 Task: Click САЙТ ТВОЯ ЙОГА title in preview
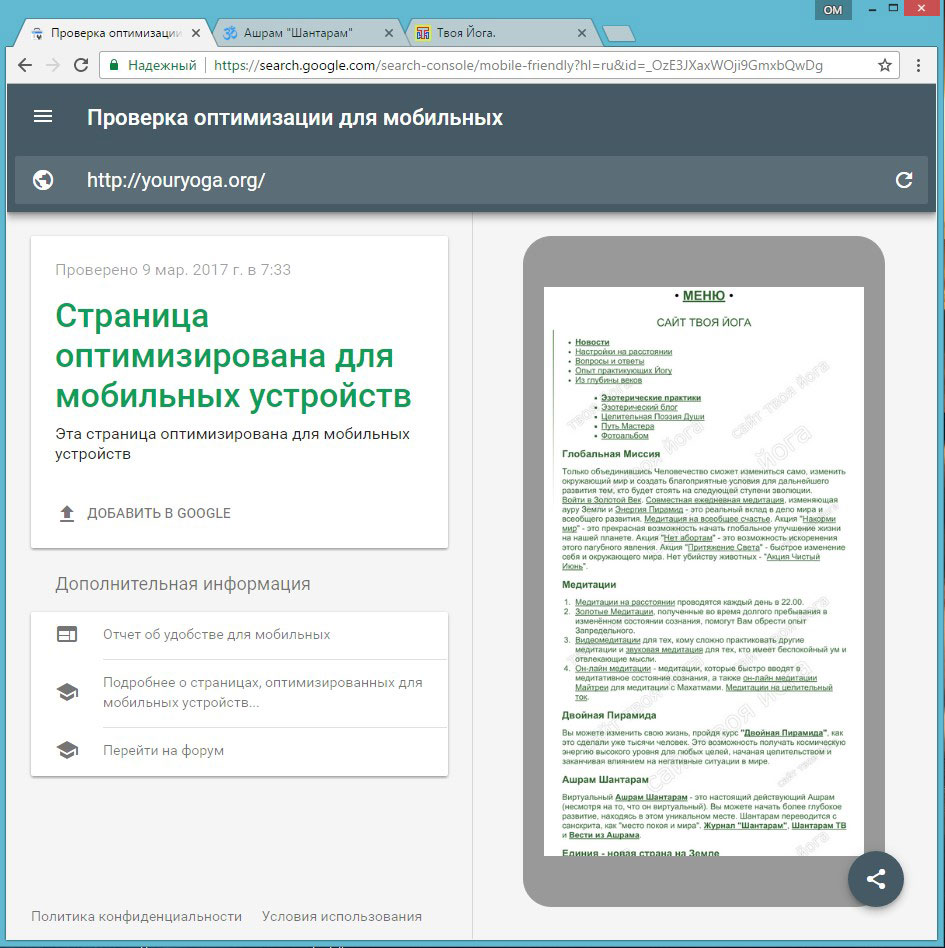tap(703, 323)
